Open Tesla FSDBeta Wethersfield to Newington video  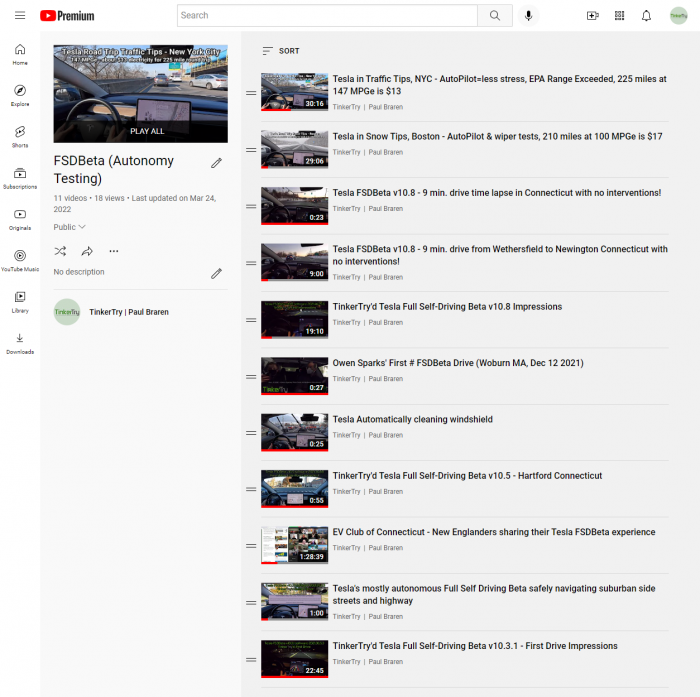500,255
